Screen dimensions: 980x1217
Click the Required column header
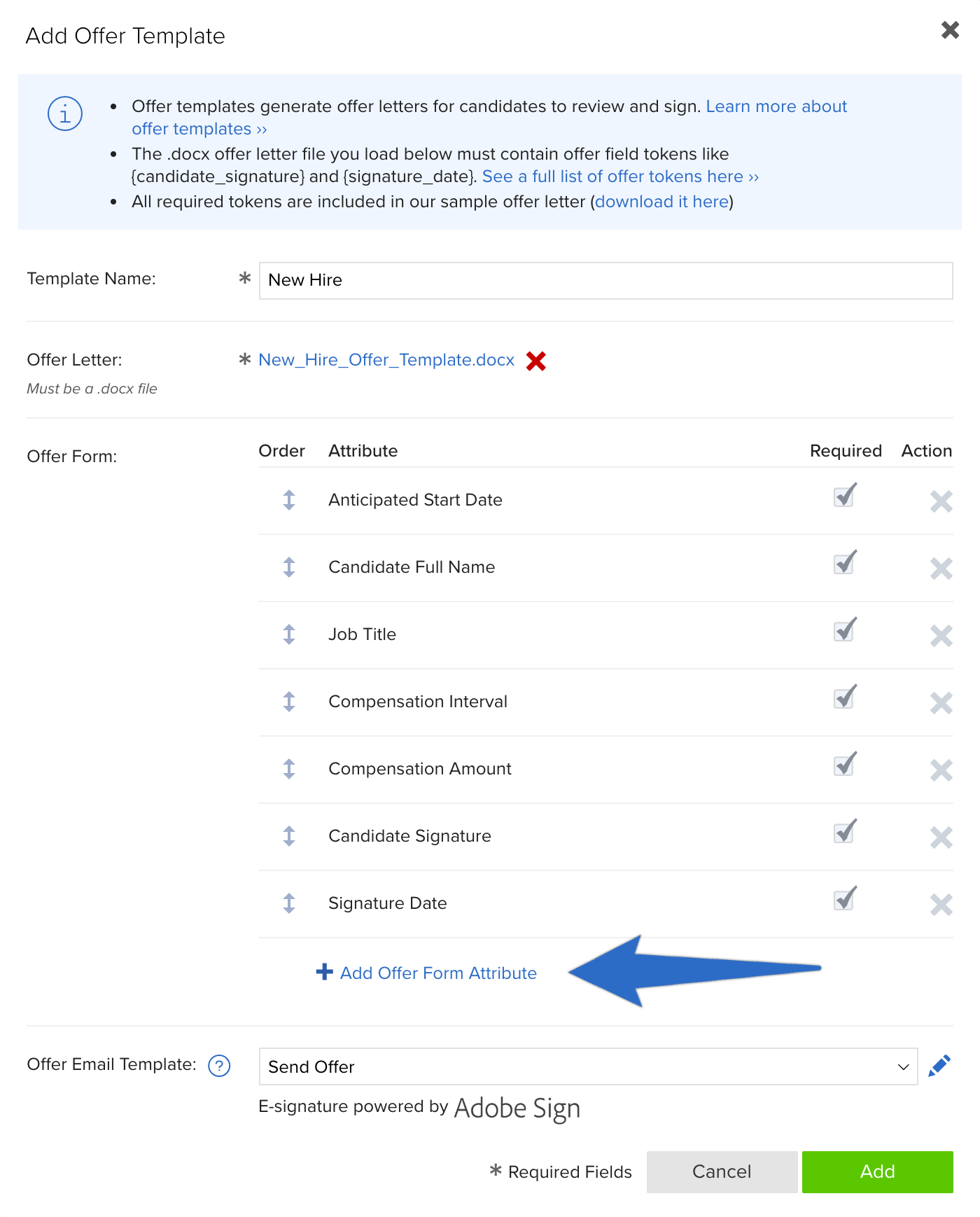tap(846, 451)
